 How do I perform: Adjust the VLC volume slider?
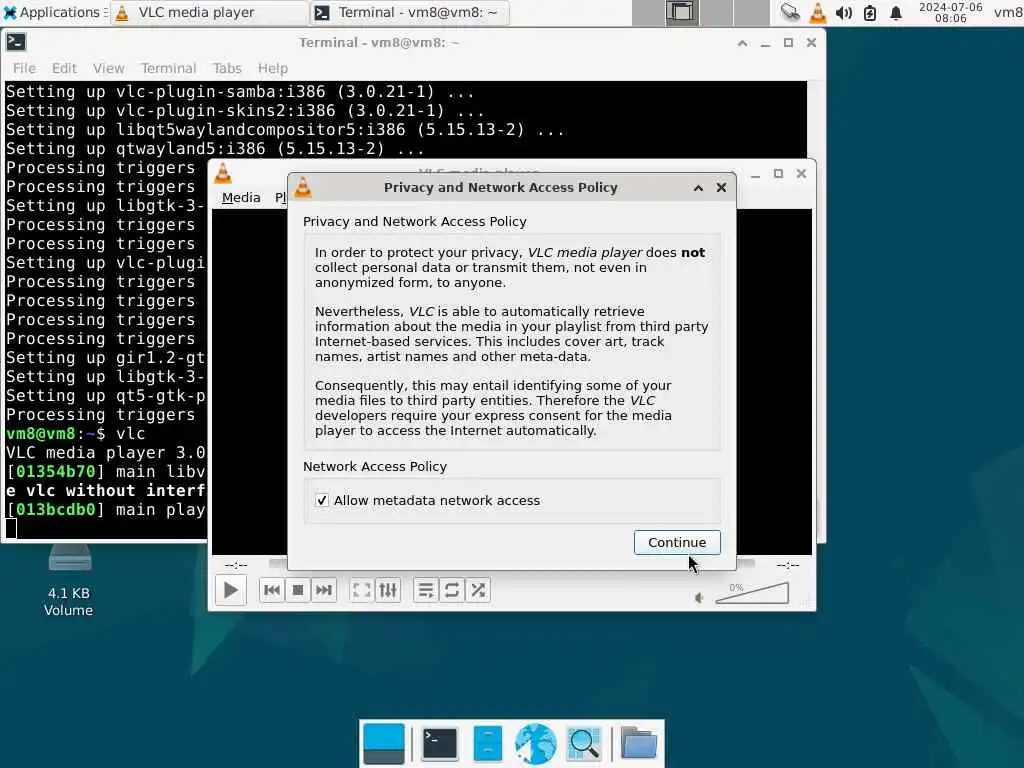(x=752, y=594)
